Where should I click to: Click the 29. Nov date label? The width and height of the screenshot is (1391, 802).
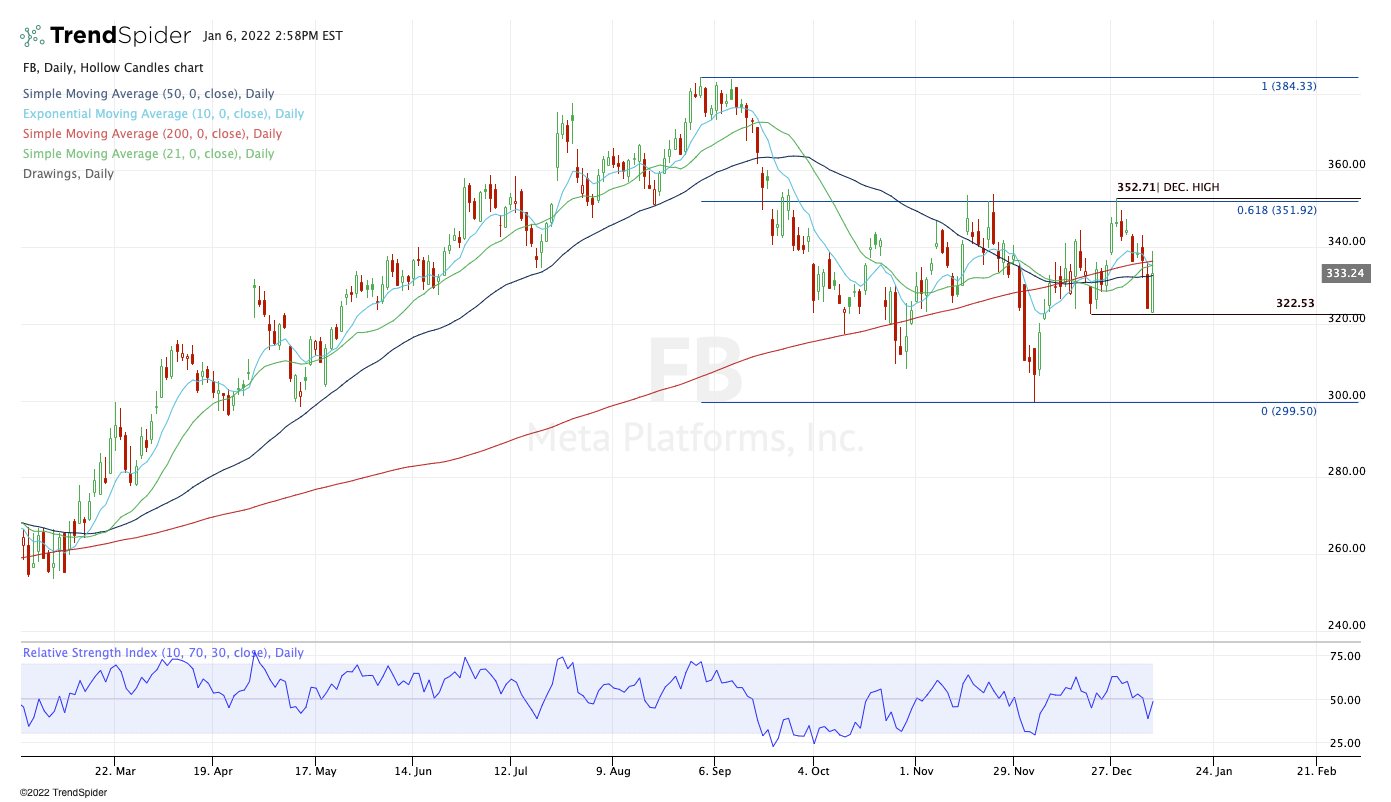1014,771
